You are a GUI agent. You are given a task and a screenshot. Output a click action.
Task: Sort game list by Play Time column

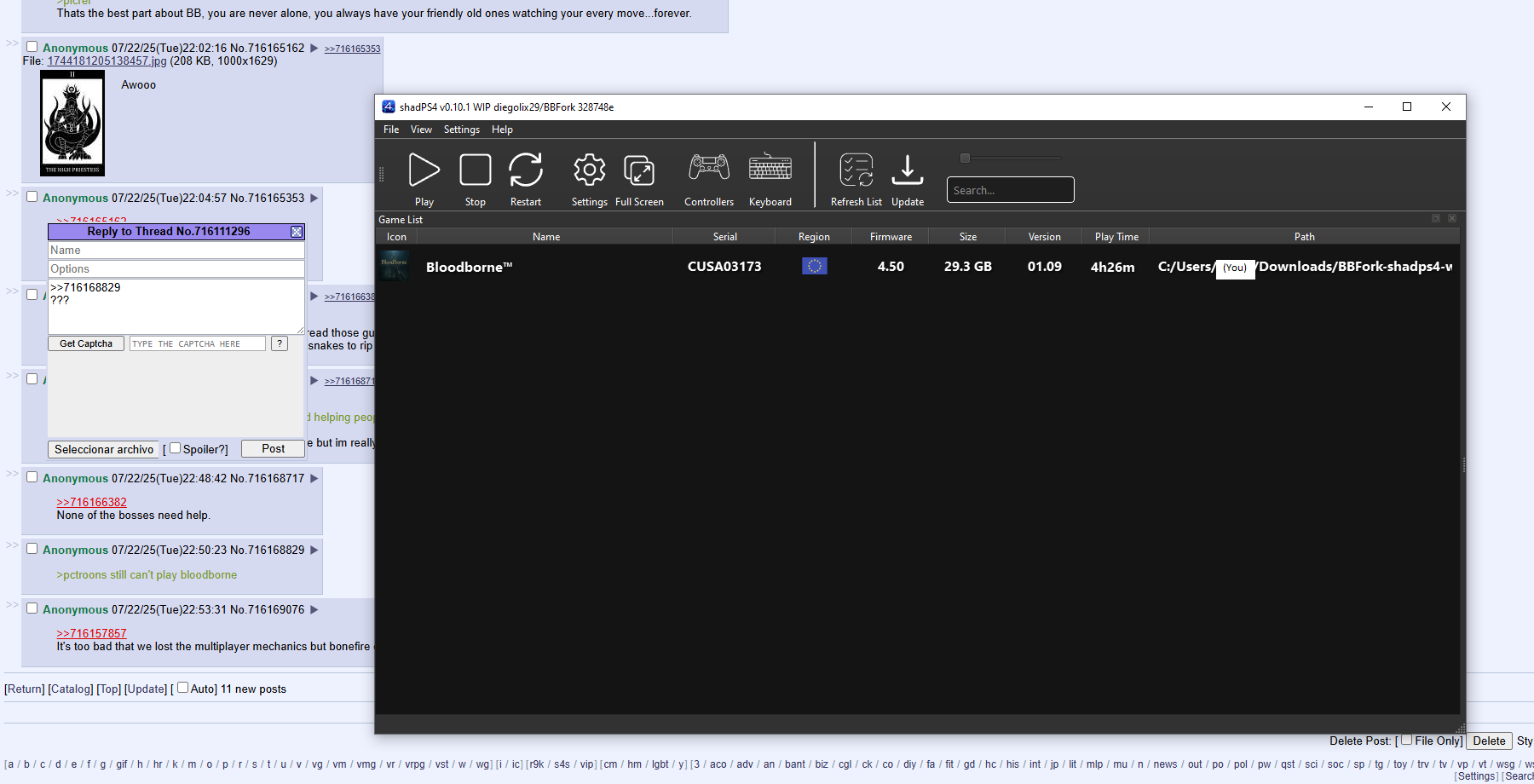tap(1116, 237)
